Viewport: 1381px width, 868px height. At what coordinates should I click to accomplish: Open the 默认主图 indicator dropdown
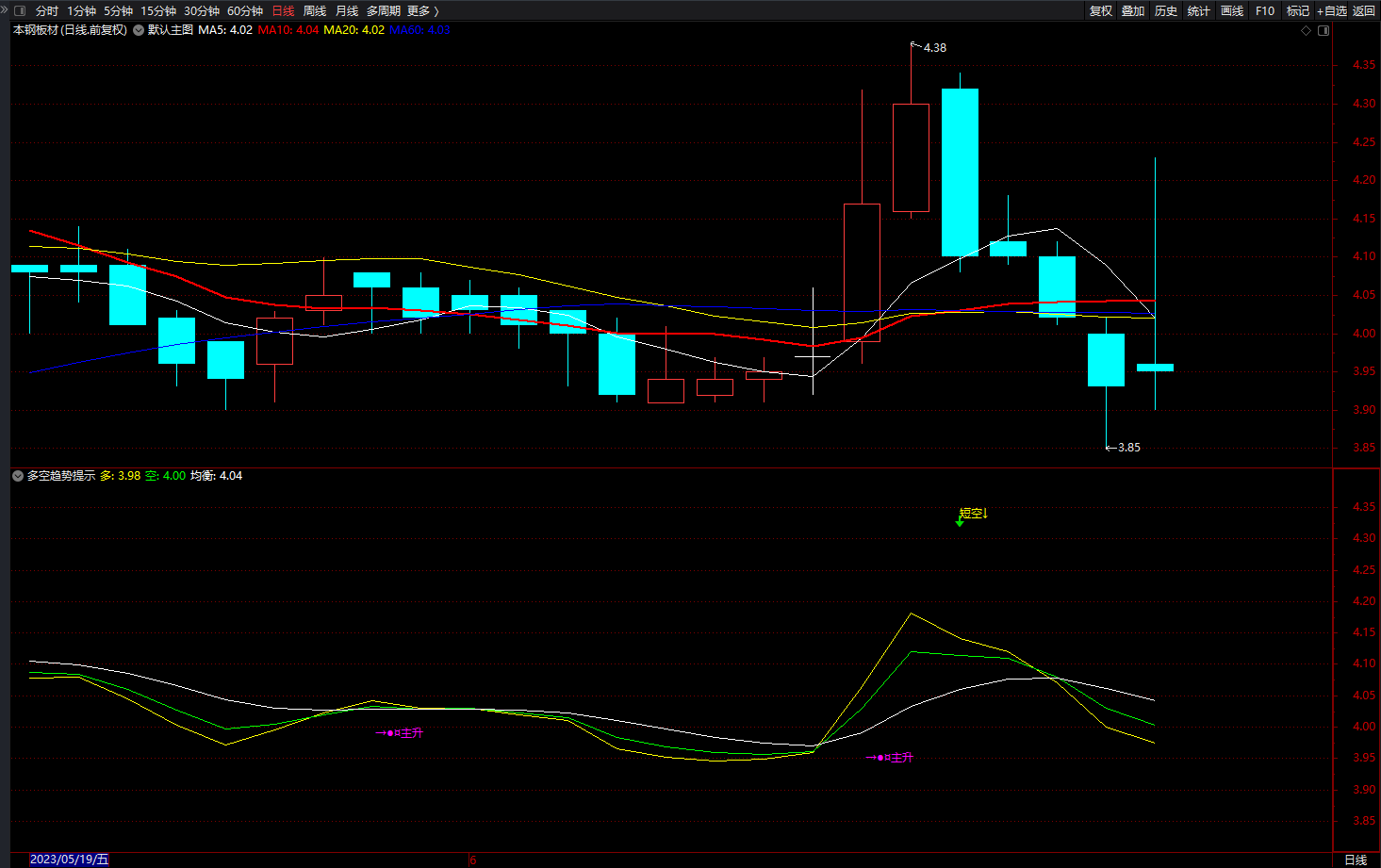pyautogui.click(x=139, y=30)
